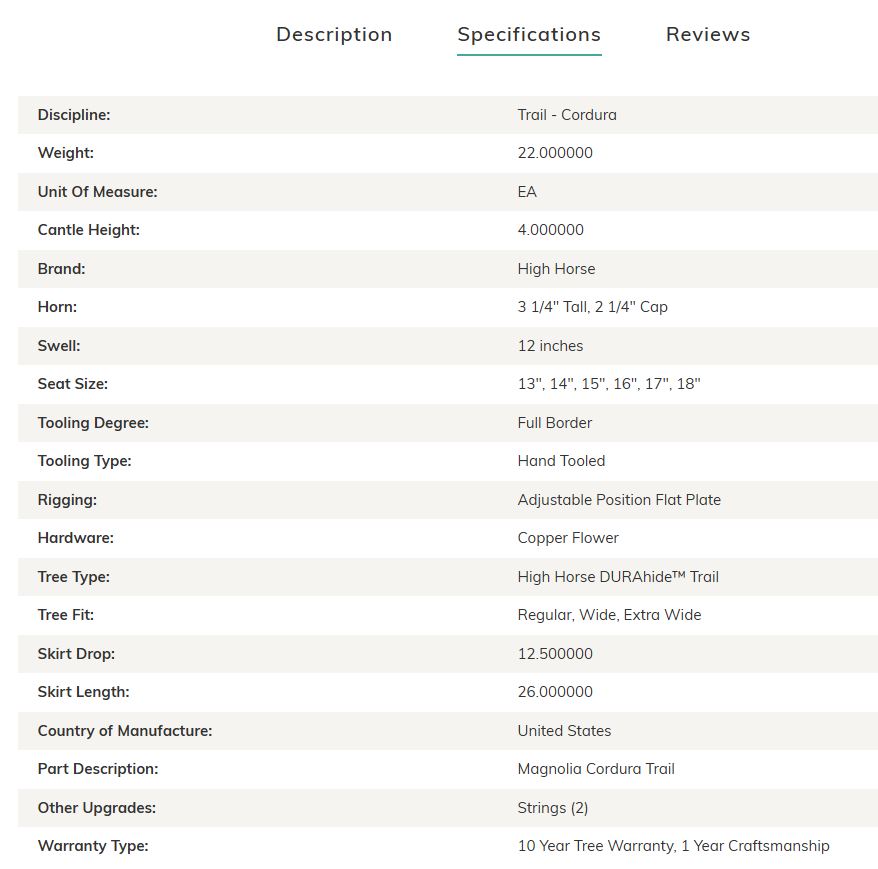Select the Trail - Cordura value
The height and width of the screenshot is (869, 878).
(567, 115)
